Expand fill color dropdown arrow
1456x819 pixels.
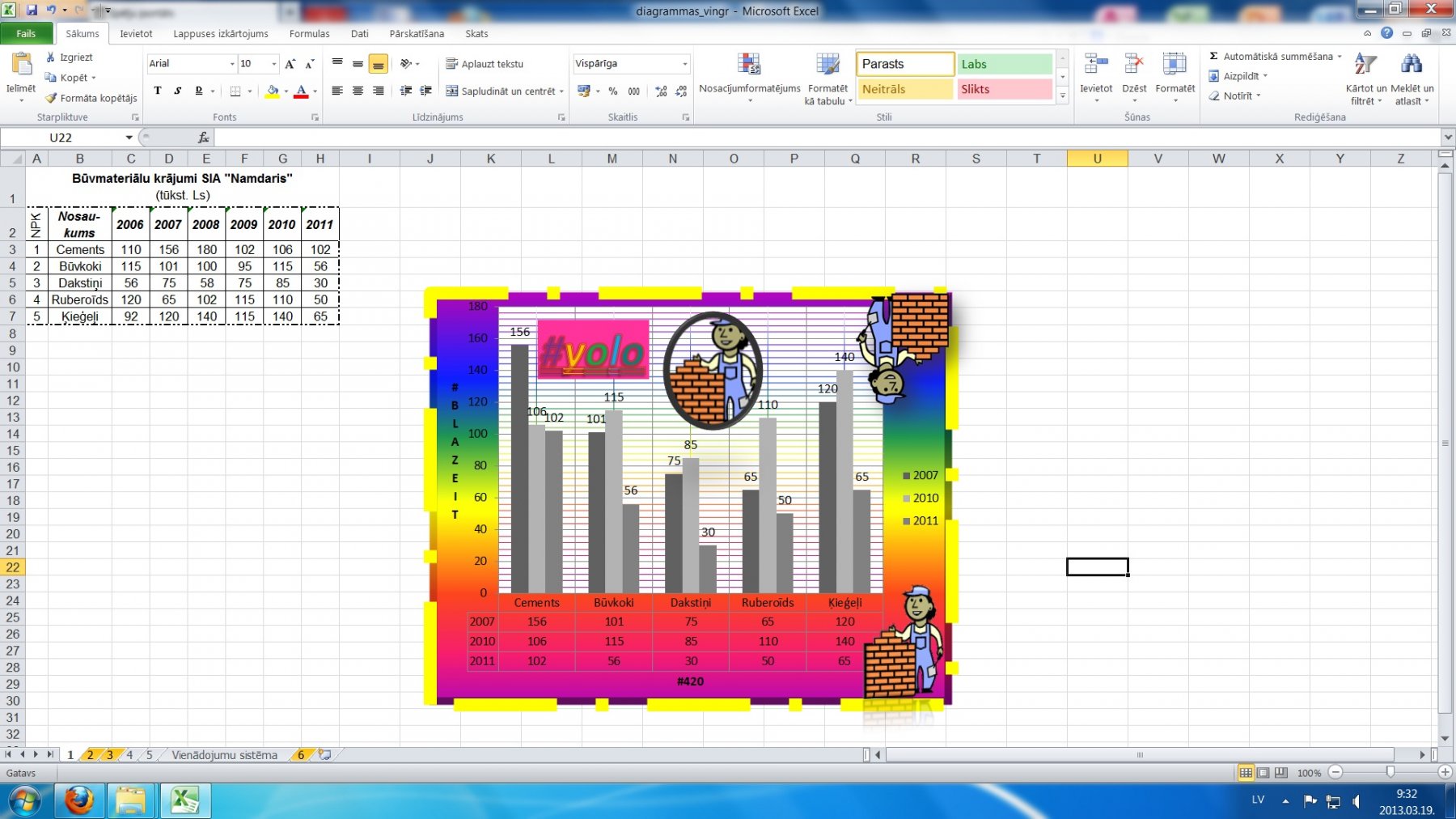click(x=286, y=91)
